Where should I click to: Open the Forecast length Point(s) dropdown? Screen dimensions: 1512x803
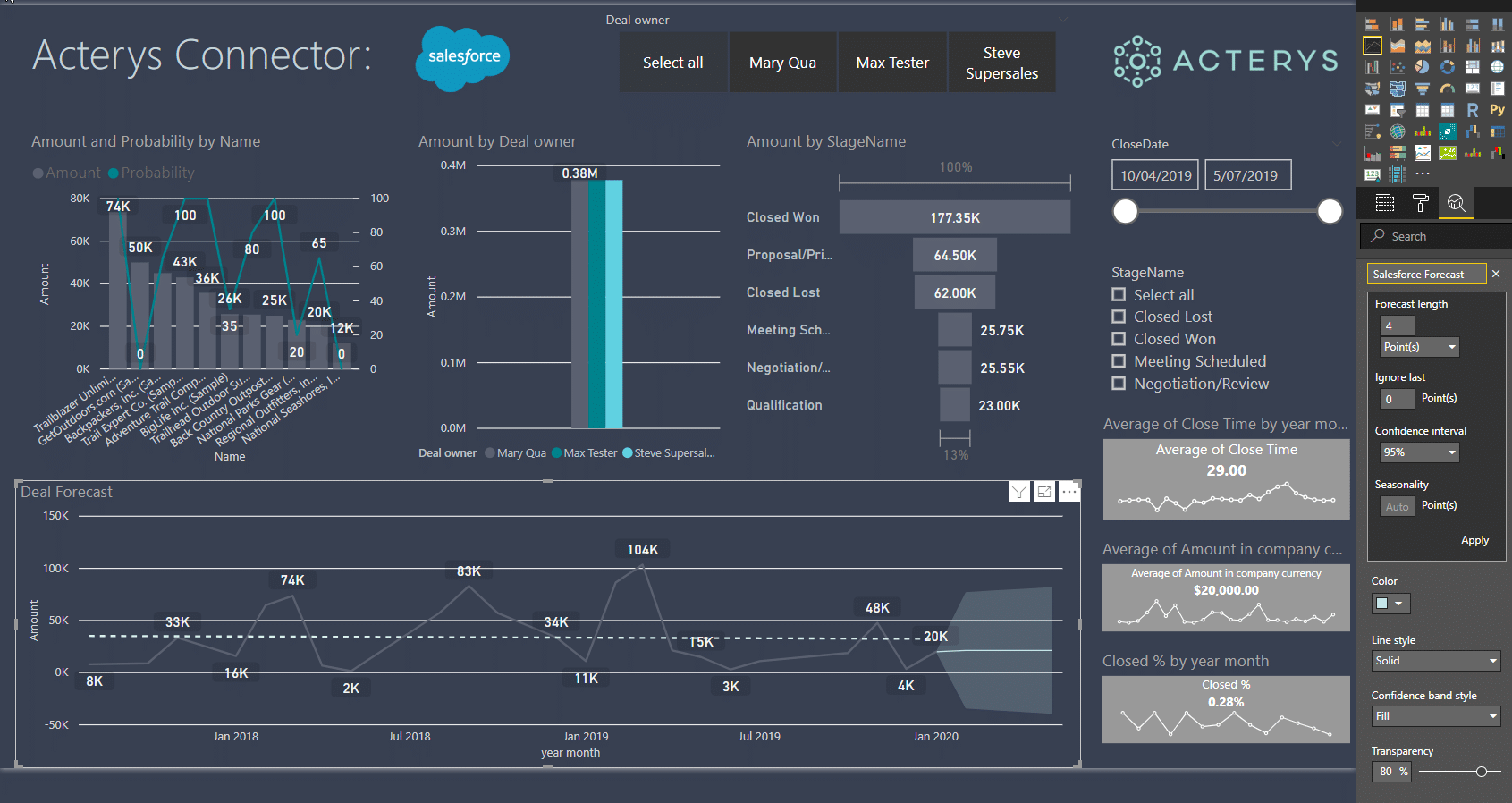point(1420,347)
